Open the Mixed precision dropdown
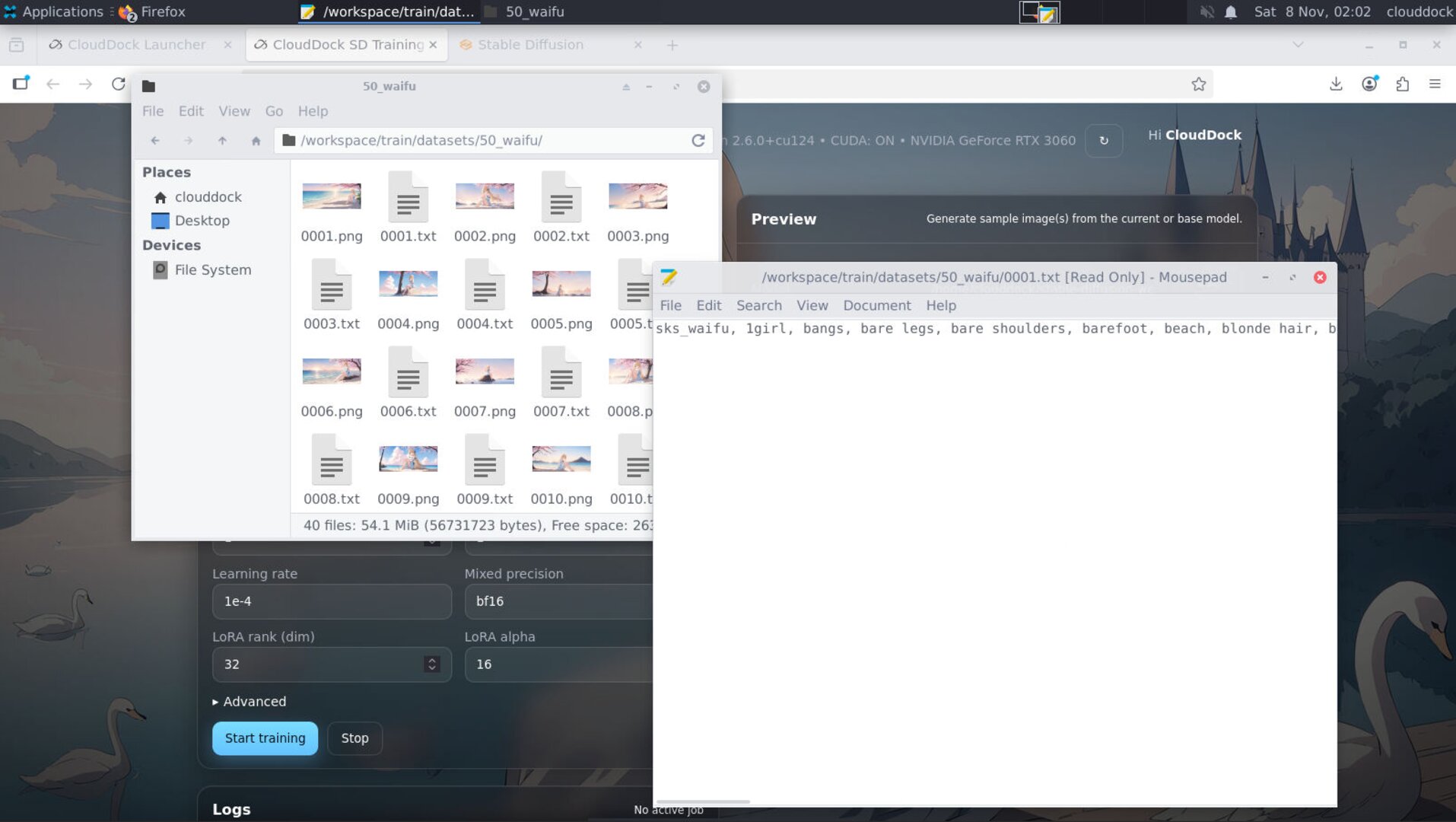Screen dimensions: 1456x822 [559, 601]
